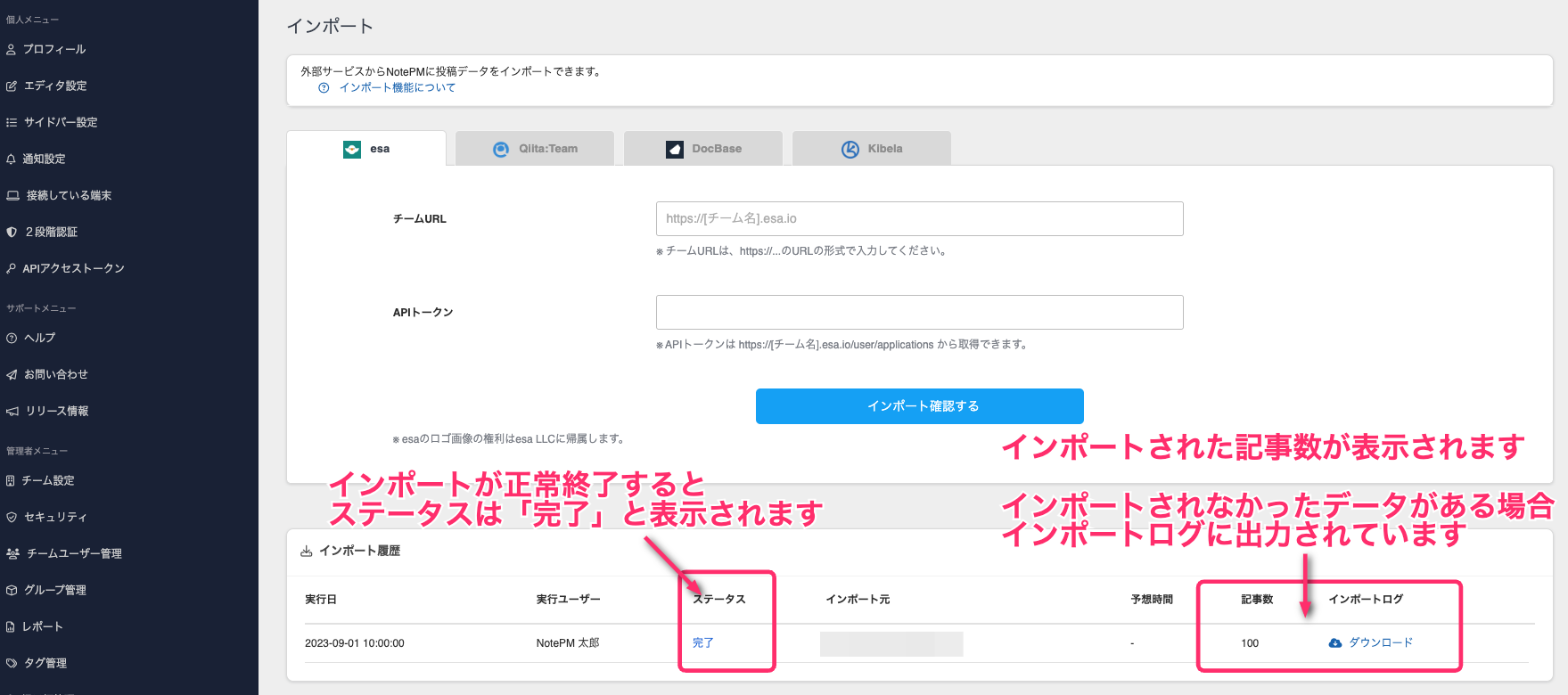This screenshot has height=695, width=1568.
Task: Switch to the Kibela tab
Action: tap(872, 149)
